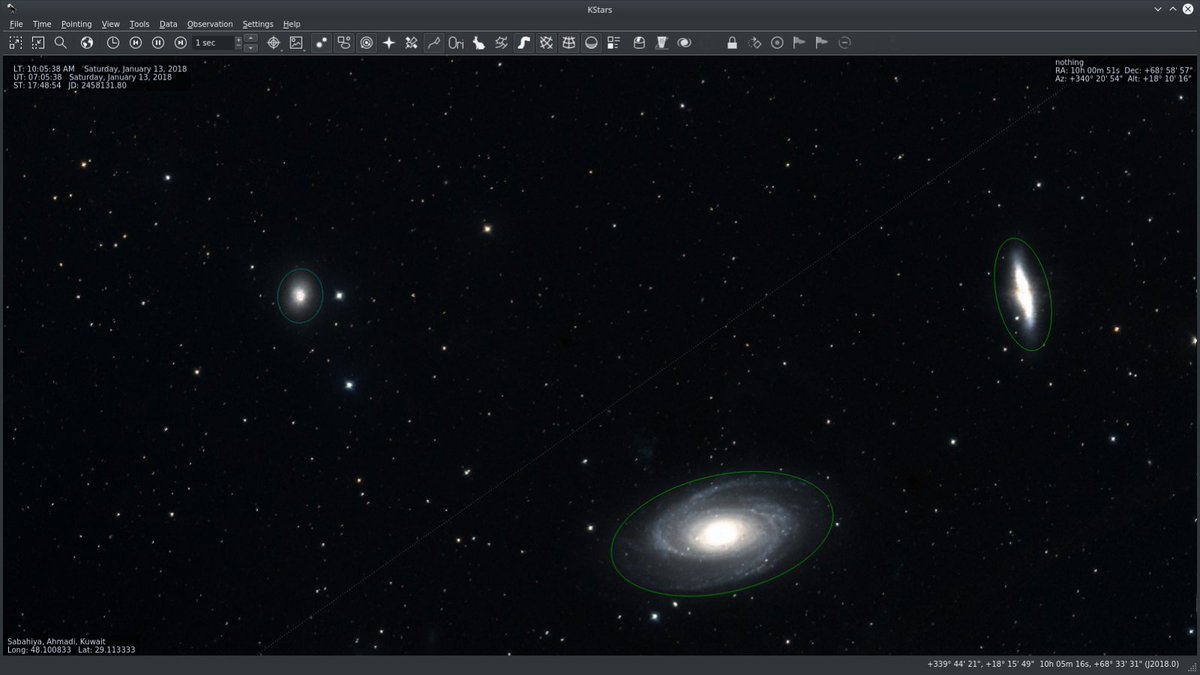
Task: Click the Download Extra Data globe icon
Action: [x=85, y=42]
